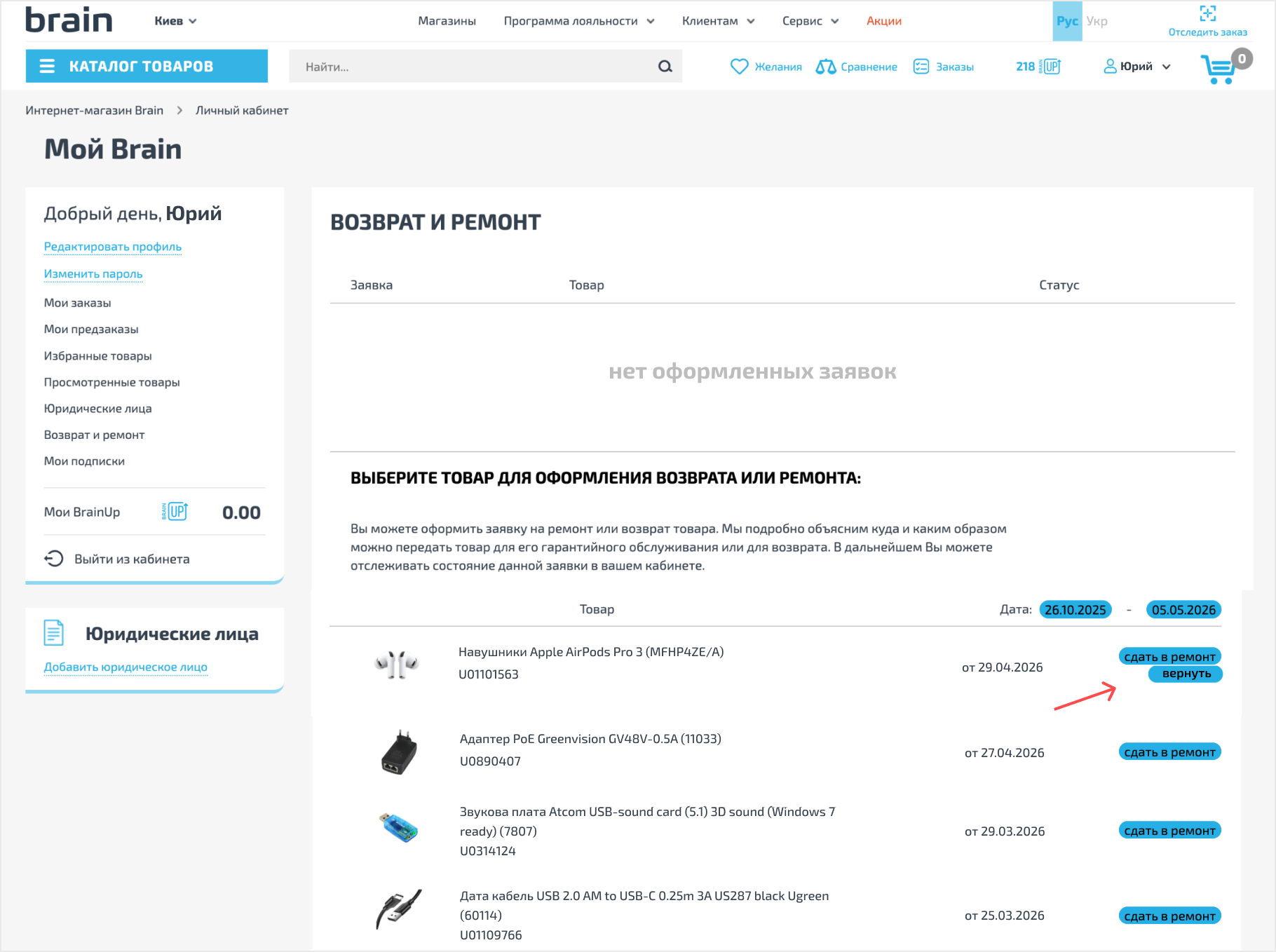Select Мои заказы in sidebar
Image resolution: width=1276 pixels, height=952 pixels.
77,303
